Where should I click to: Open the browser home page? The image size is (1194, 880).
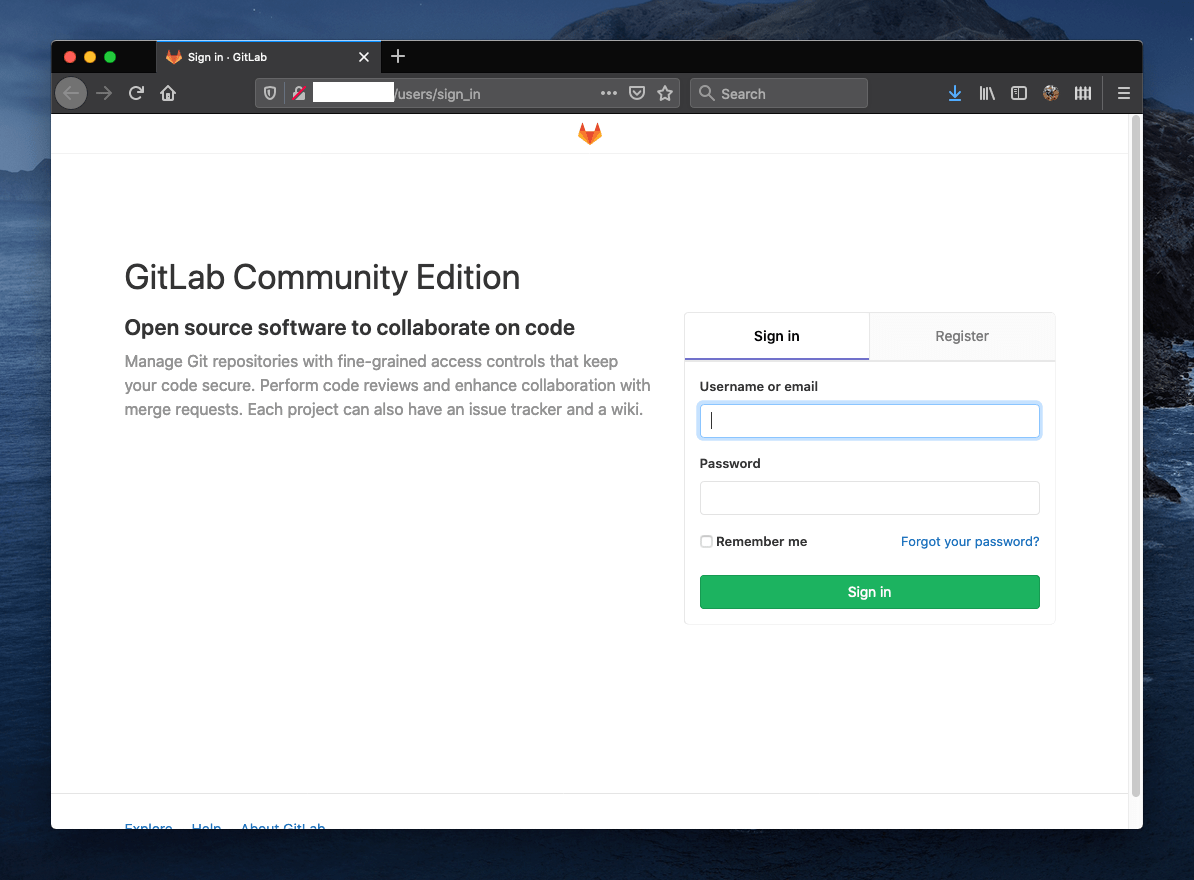pos(168,94)
